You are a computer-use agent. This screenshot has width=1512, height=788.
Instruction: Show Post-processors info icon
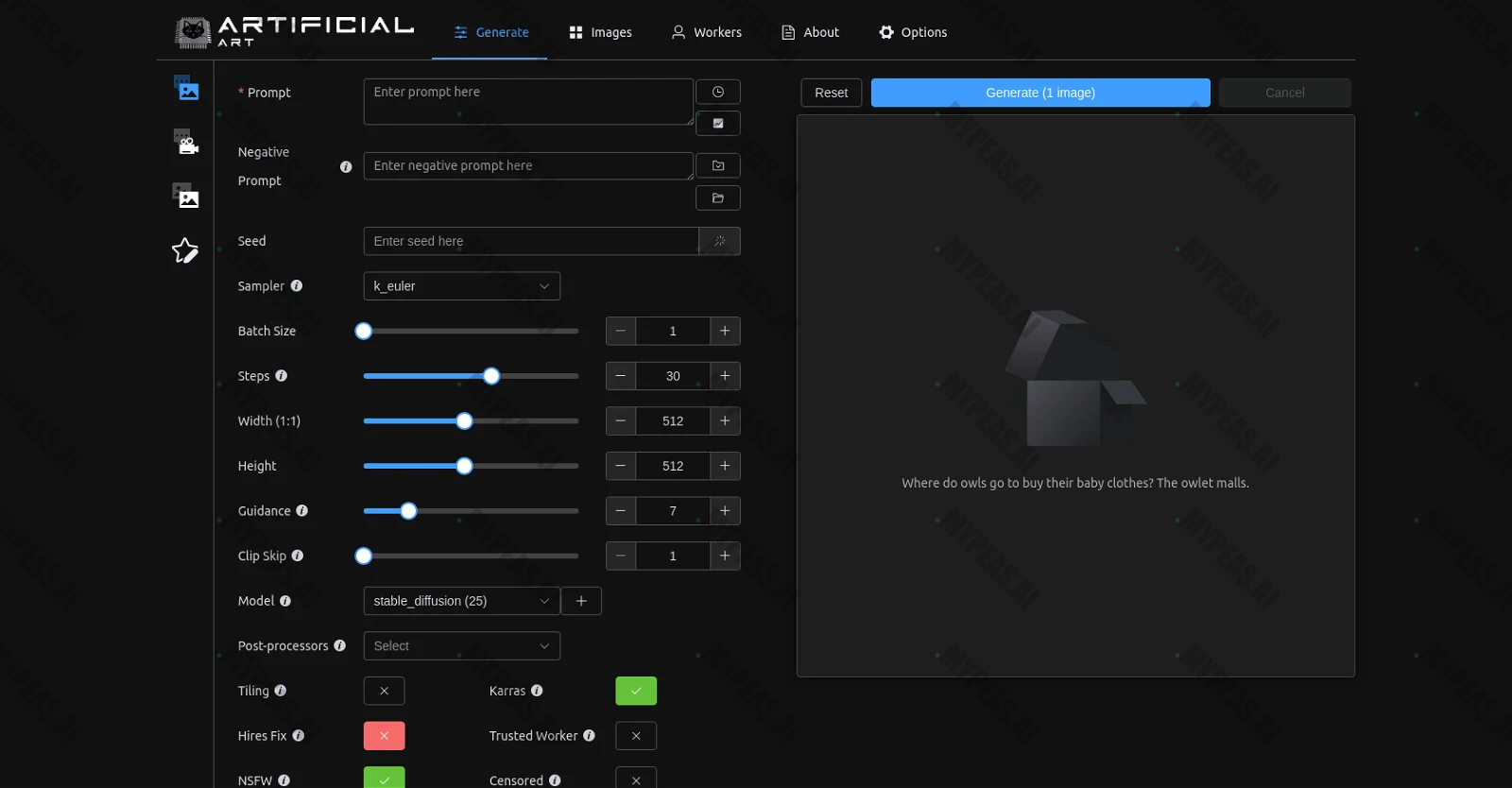coord(340,646)
